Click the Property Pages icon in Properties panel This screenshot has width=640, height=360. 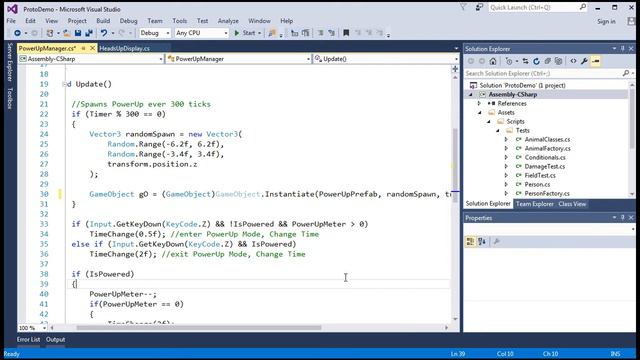tap(497, 242)
